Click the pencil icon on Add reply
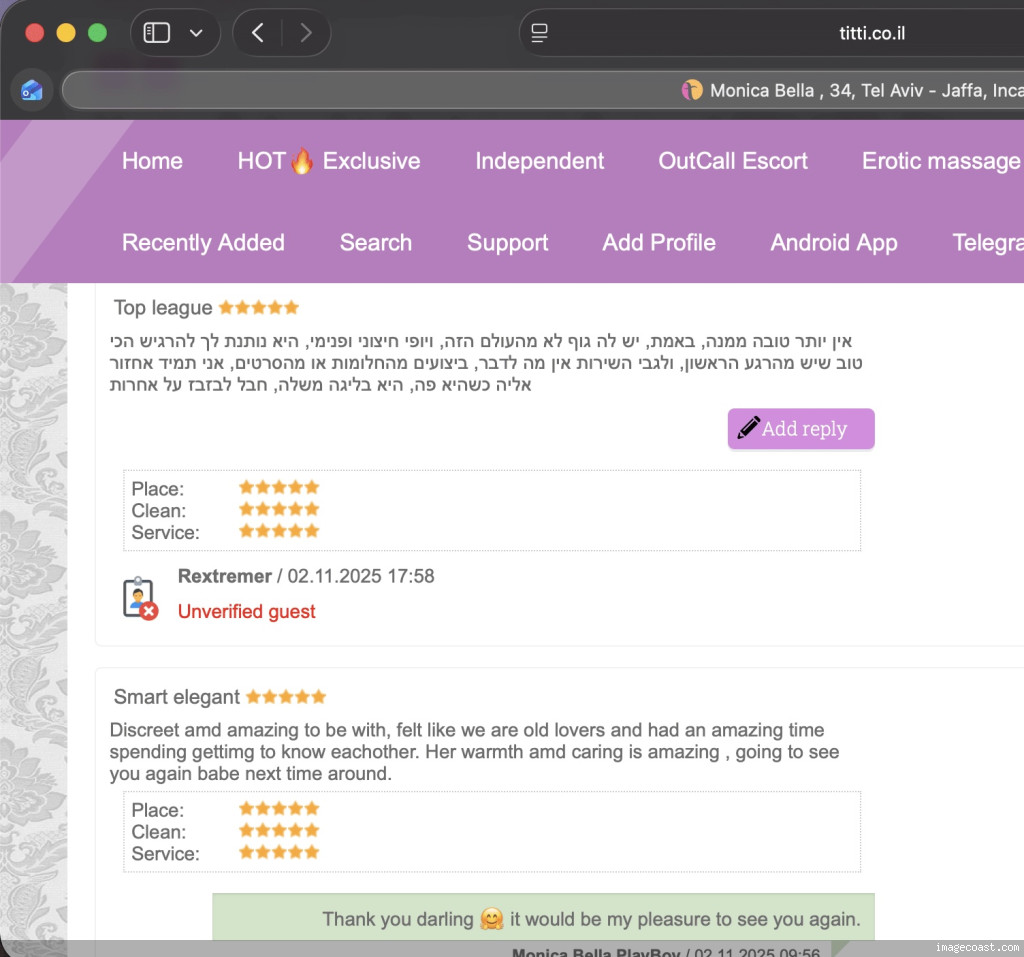This screenshot has width=1024, height=957. click(x=748, y=428)
